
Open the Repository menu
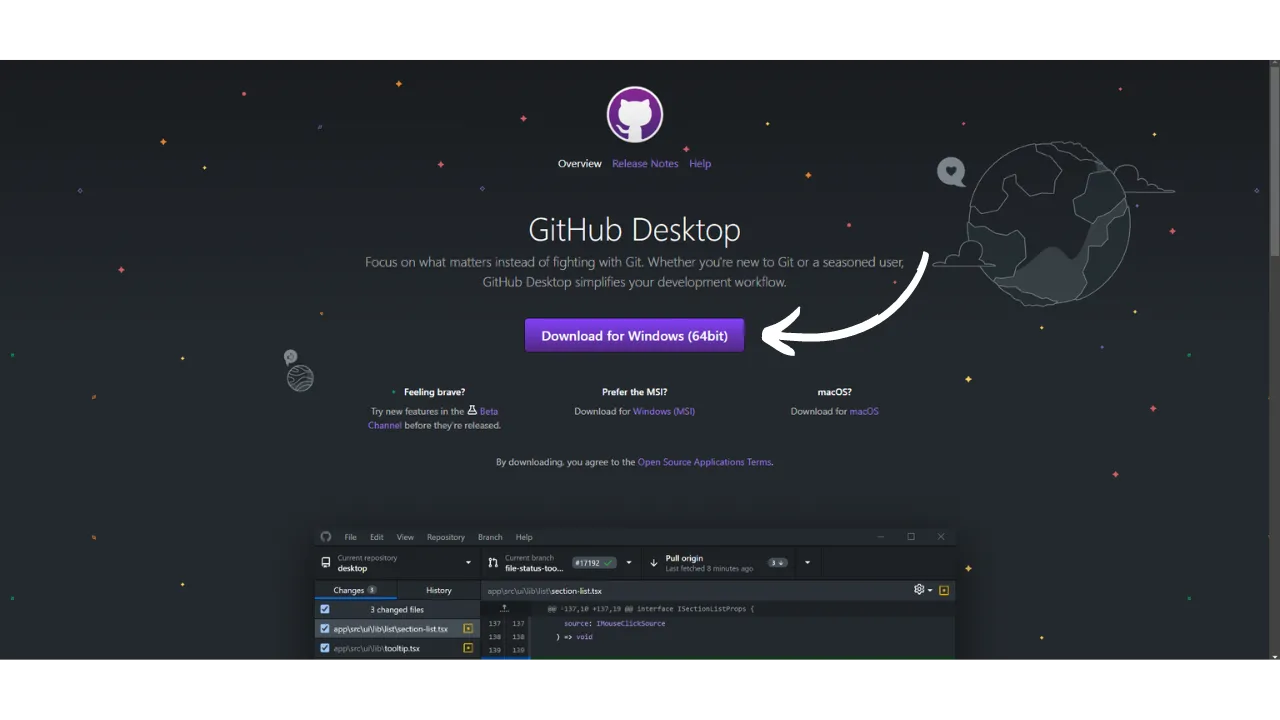point(446,537)
